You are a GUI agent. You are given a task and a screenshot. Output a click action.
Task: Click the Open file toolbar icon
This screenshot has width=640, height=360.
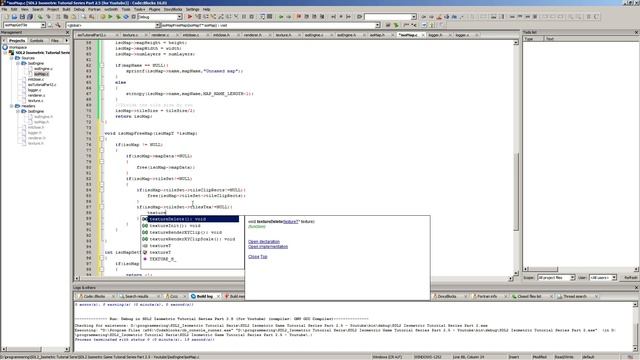coord(14,17)
